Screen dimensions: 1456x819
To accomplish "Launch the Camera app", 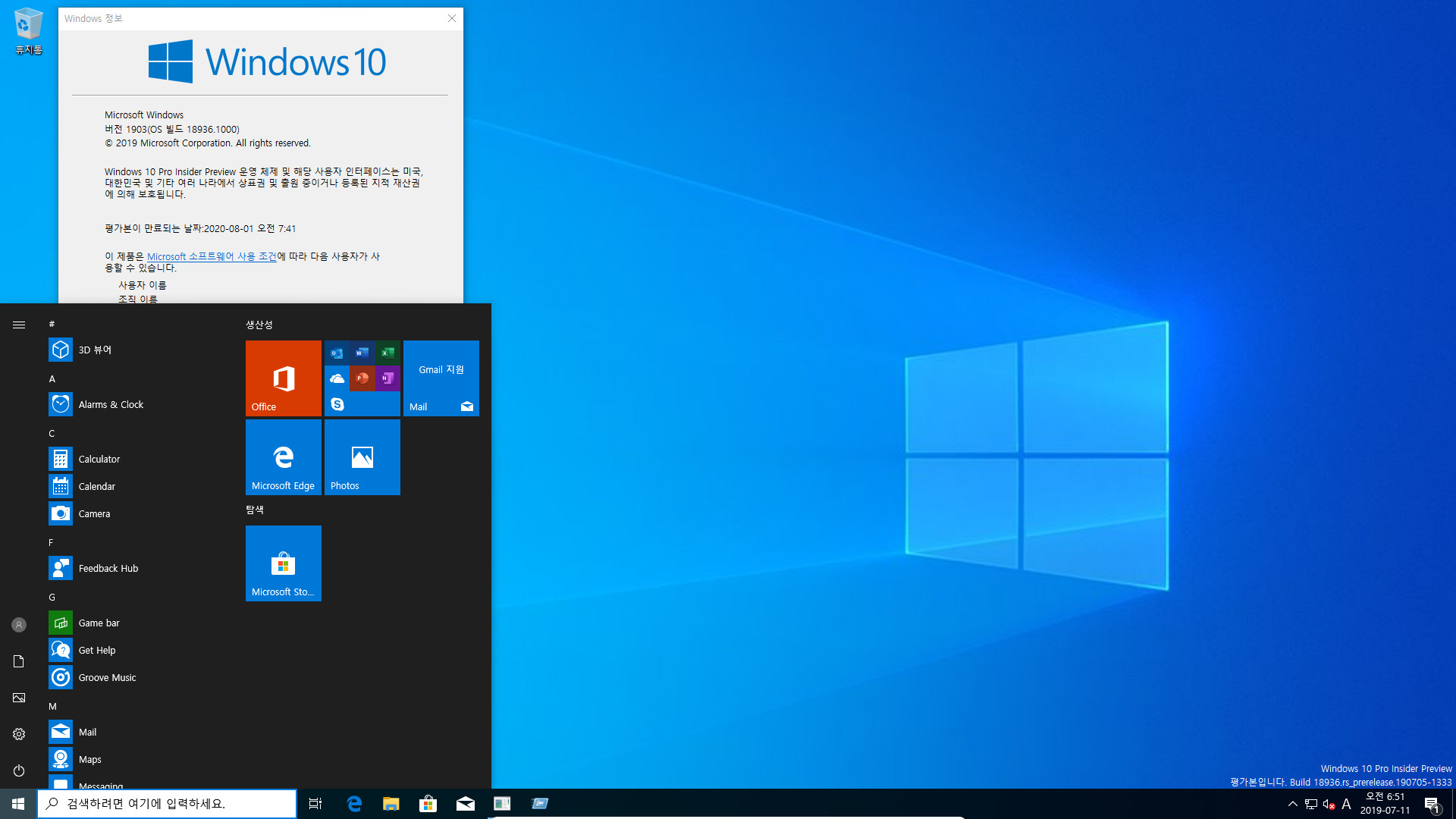I will [x=136, y=513].
